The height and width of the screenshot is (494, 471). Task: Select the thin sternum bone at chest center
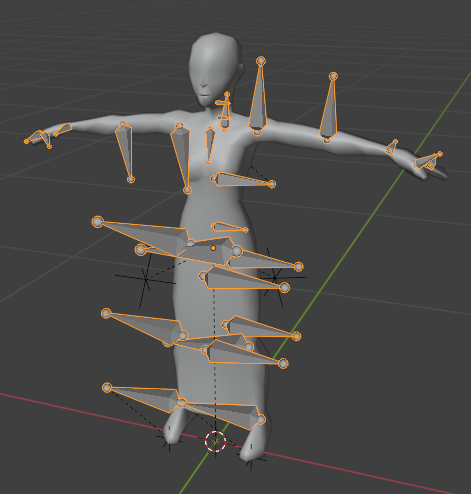[x=210, y=145]
